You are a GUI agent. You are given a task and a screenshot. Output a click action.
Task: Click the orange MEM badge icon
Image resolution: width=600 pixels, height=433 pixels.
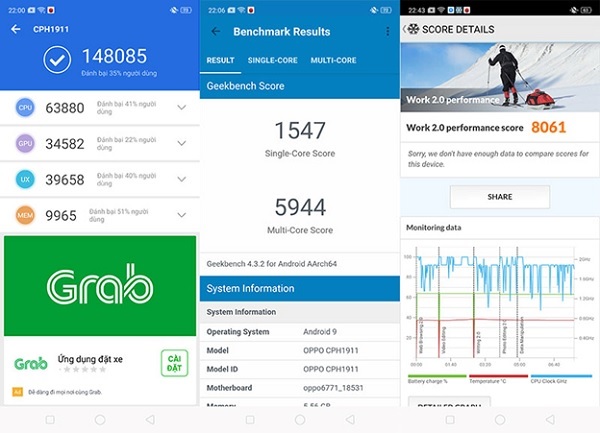pos(26,215)
